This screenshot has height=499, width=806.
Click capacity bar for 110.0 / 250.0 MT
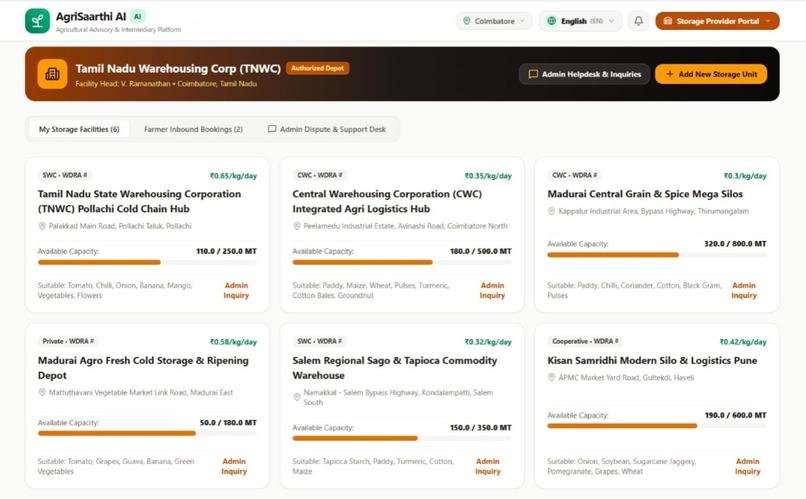(x=147, y=262)
